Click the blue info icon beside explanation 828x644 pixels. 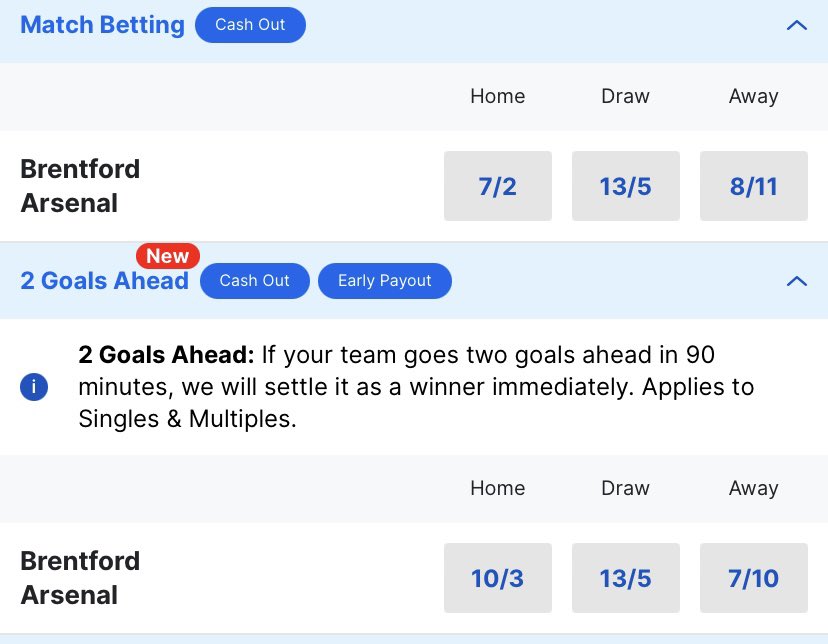(x=34, y=387)
